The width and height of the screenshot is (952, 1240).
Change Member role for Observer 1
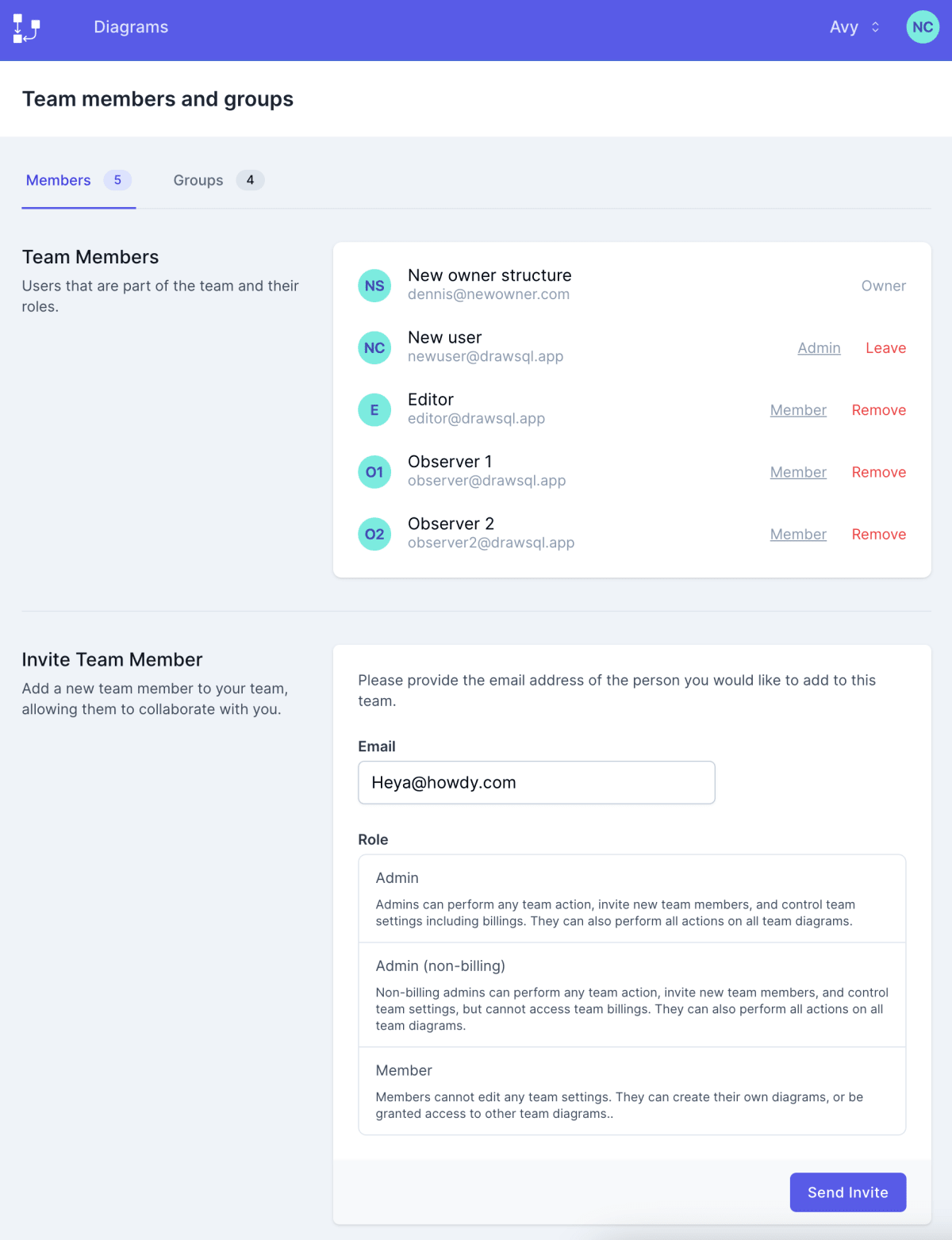798,472
